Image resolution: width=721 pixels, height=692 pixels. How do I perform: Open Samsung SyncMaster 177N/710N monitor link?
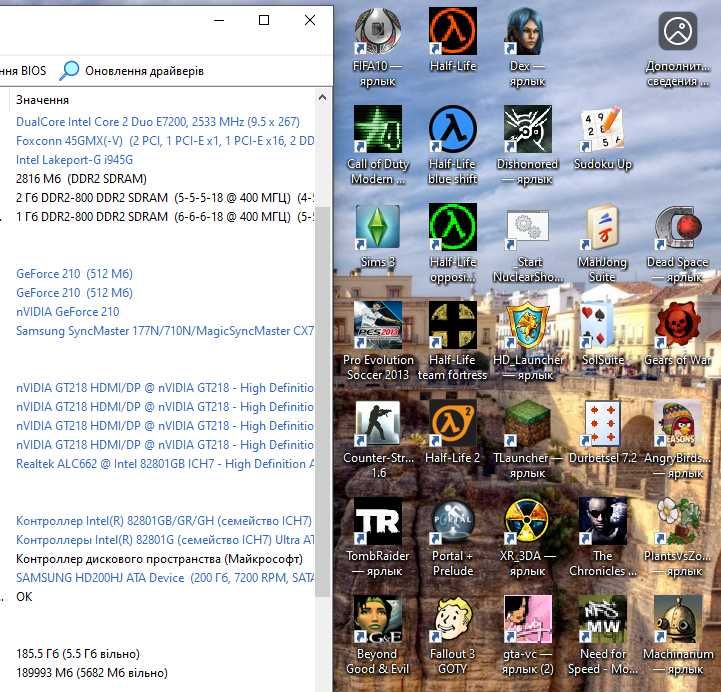point(165,331)
